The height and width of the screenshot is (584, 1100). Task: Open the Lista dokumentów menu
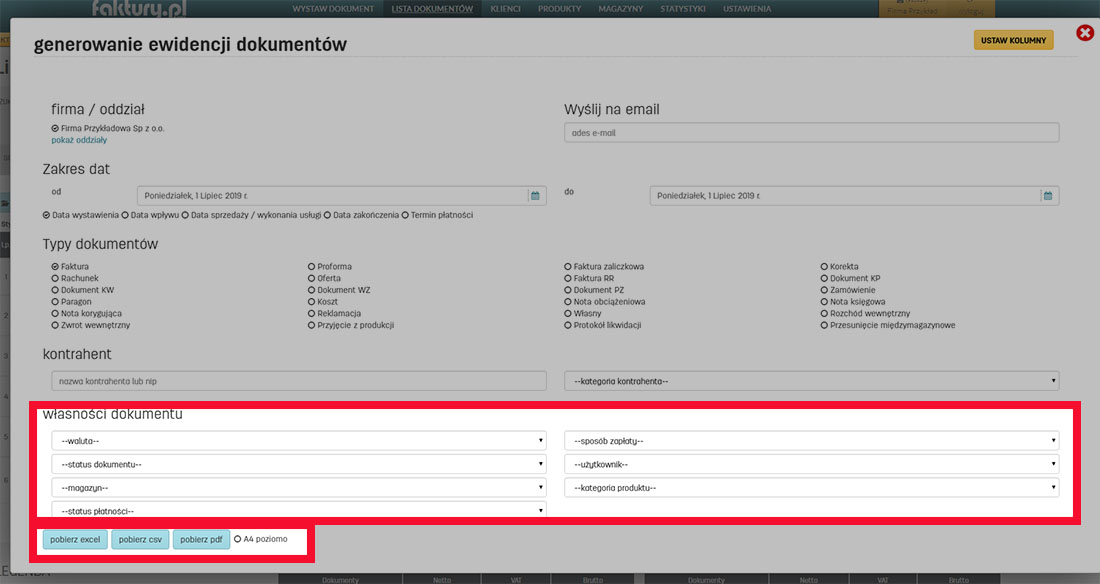[432, 8]
